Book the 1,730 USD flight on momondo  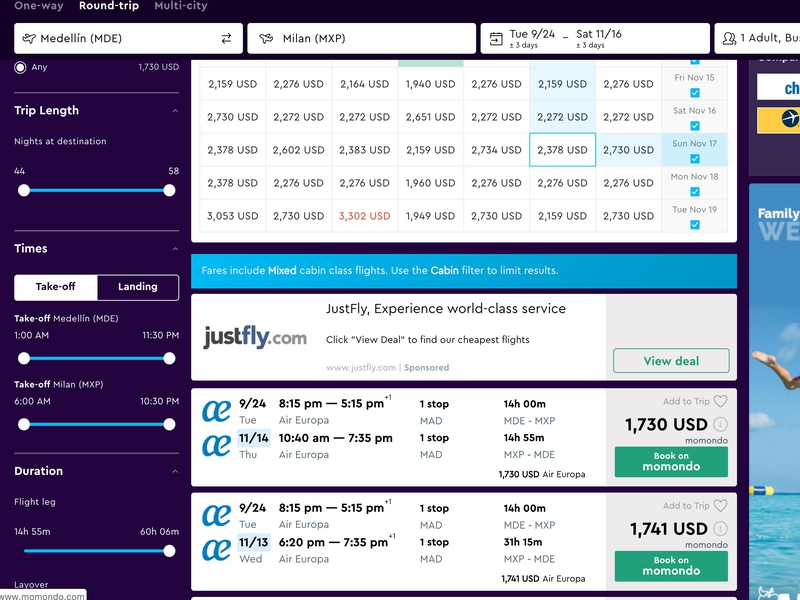[x=671, y=462]
